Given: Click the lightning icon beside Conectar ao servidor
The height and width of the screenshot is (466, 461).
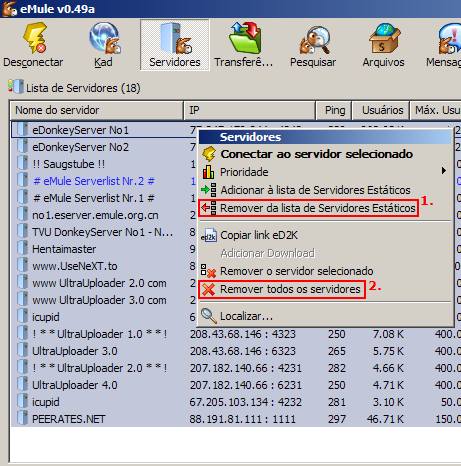Looking at the screenshot, I should pos(209,154).
